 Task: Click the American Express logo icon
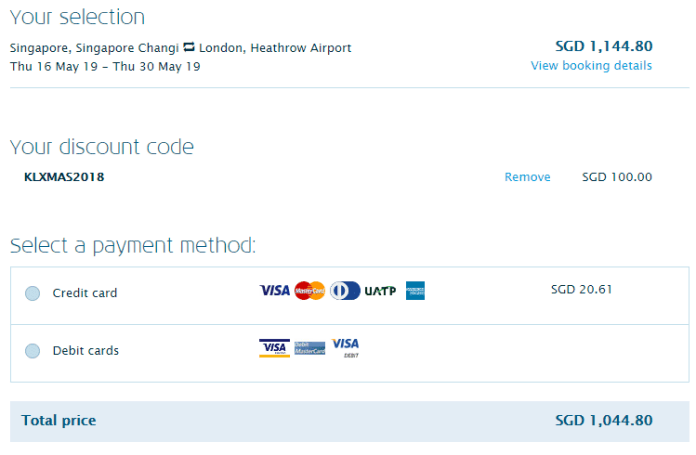(415, 291)
